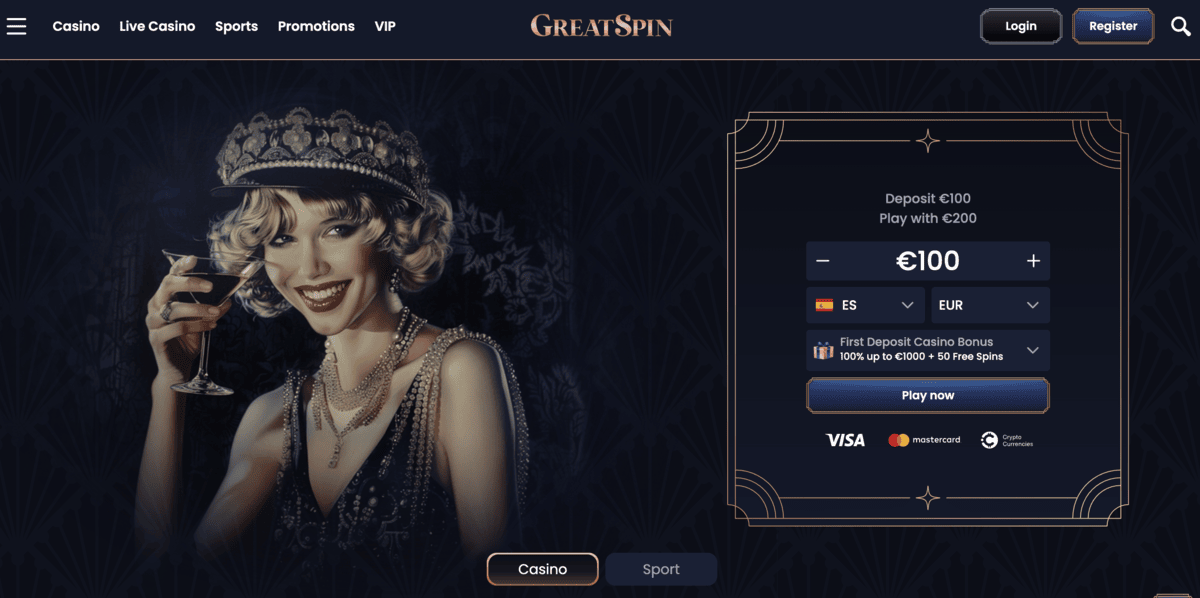This screenshot has height=598, width=1200.
Task: Click the GreatSpin logo
Action: [601, 26]
